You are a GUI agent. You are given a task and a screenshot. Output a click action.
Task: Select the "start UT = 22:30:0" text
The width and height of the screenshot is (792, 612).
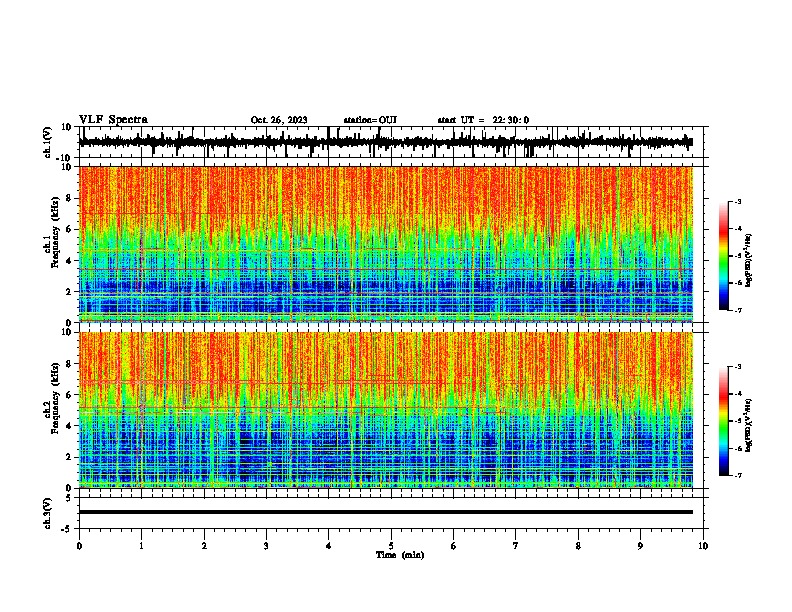[x=483, y=120]
